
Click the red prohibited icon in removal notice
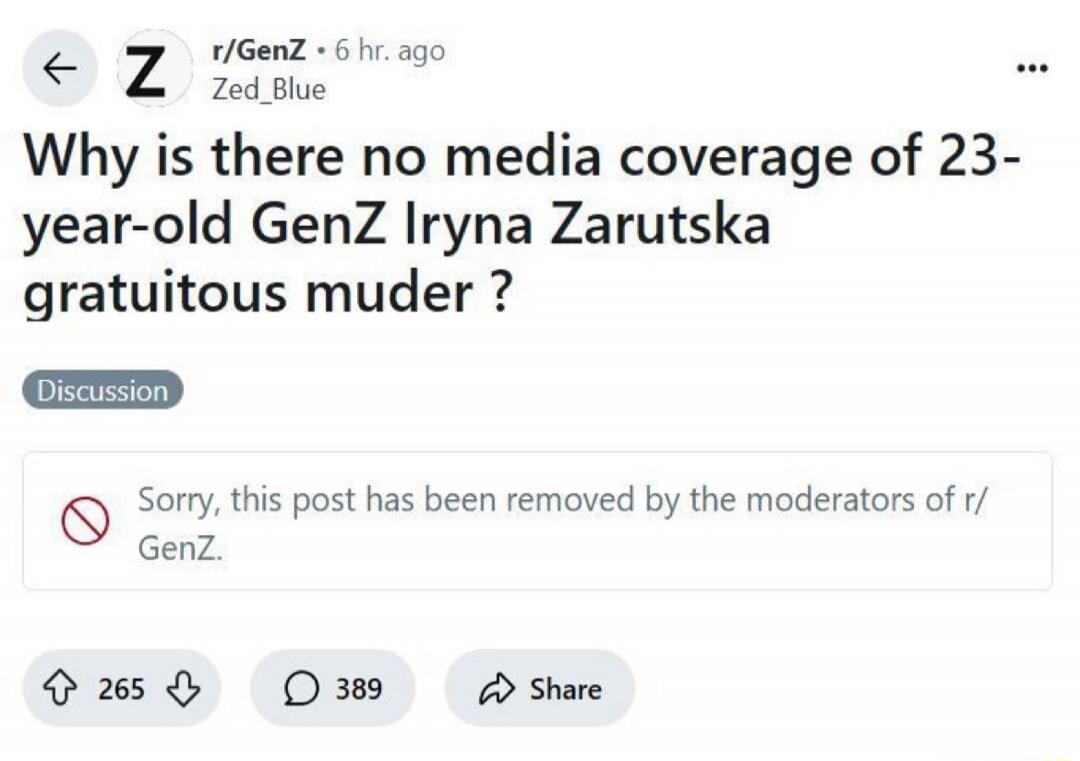click(85, 521)
